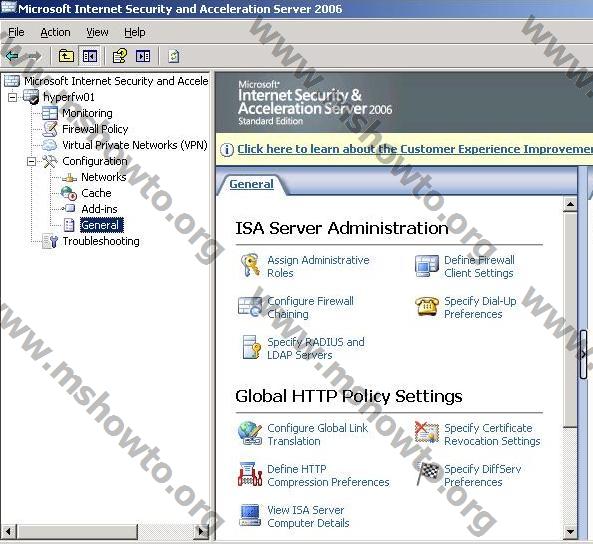Click the RADIUS and LDAP Servers icon
Screen dimensions: 593x544
251,347
